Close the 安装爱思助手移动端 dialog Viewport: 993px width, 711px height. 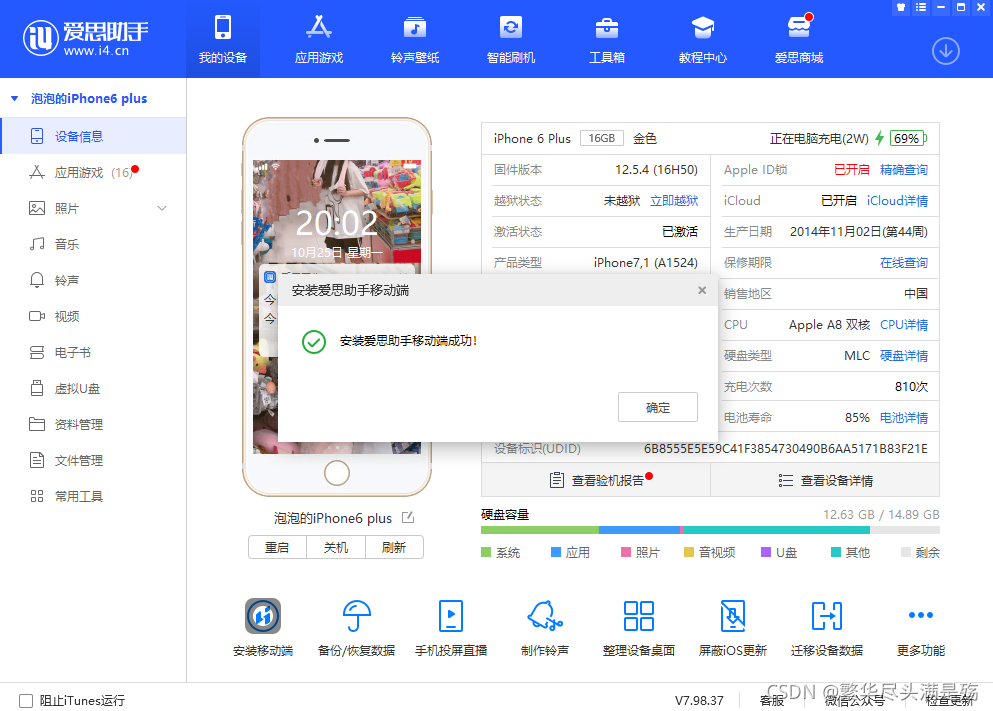[x=702, y=290]
